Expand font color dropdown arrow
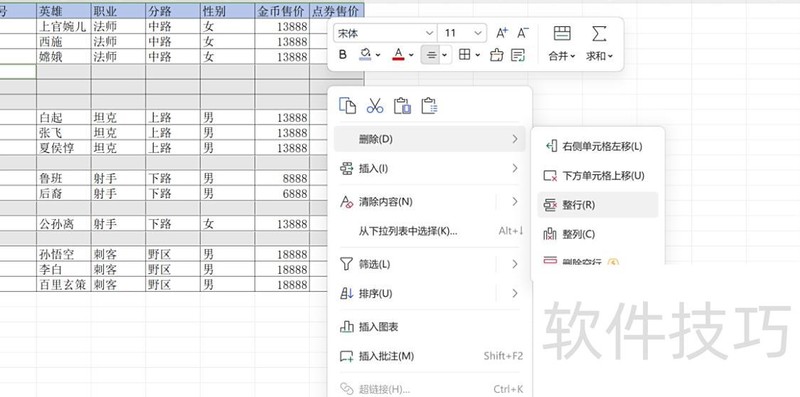Screen dimensions: 800x397 click(x=411, y=55)
